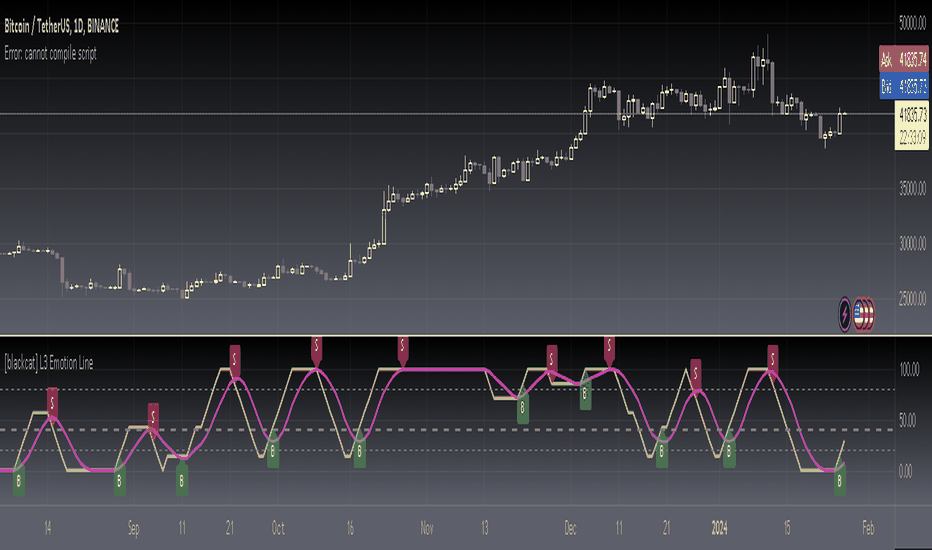Click the 'Error: cannot compile script' message

51,54
